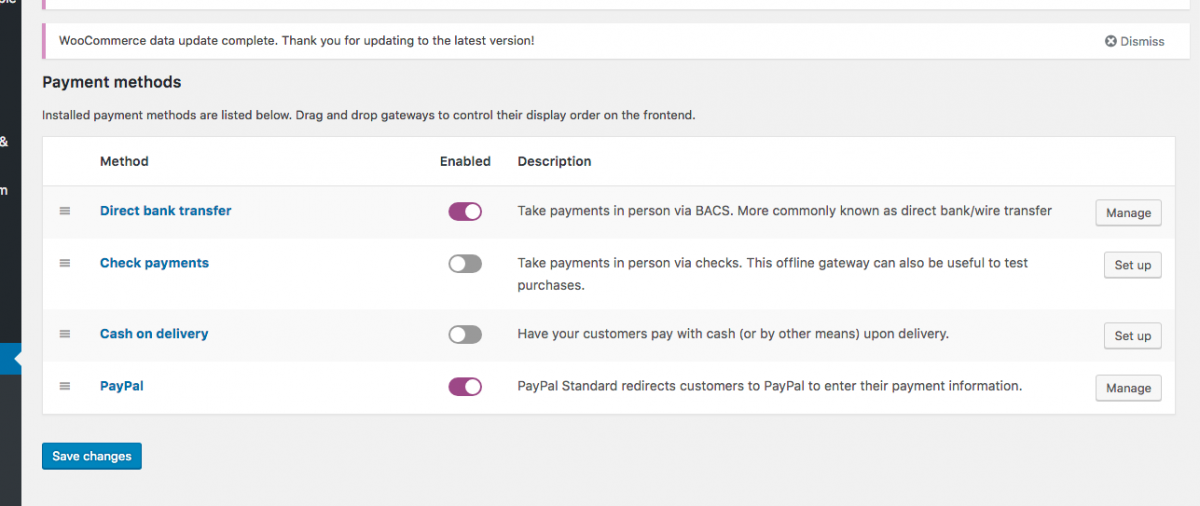Click the Dismiss circle-x icon
This screenshot has height=506, width=1200.
coord(1110,41)
